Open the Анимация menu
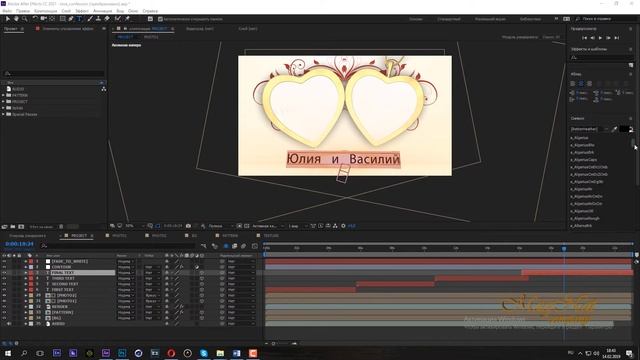This screenshot has width=640, height=360. click(102, 11)
